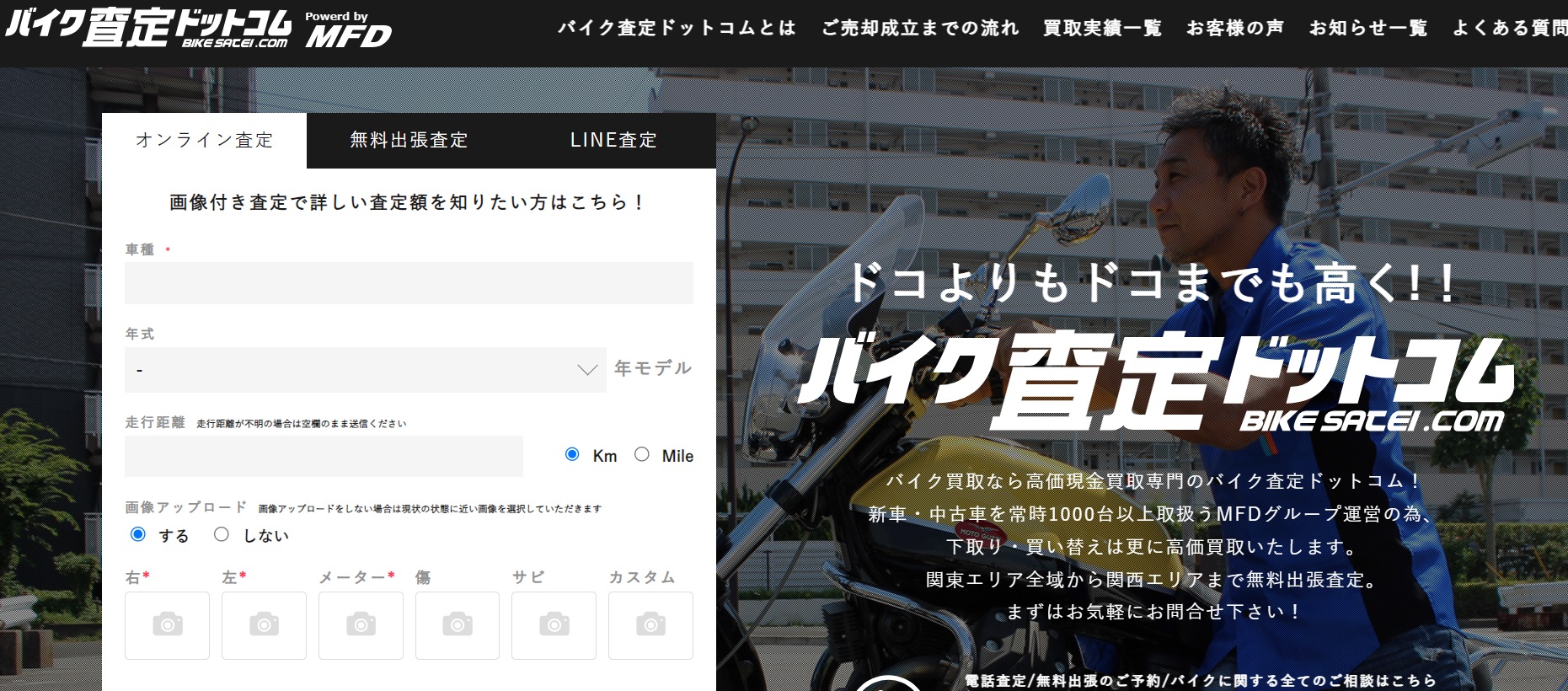
Task: Focus the 走行距離 input field
Action: (324, 456)
